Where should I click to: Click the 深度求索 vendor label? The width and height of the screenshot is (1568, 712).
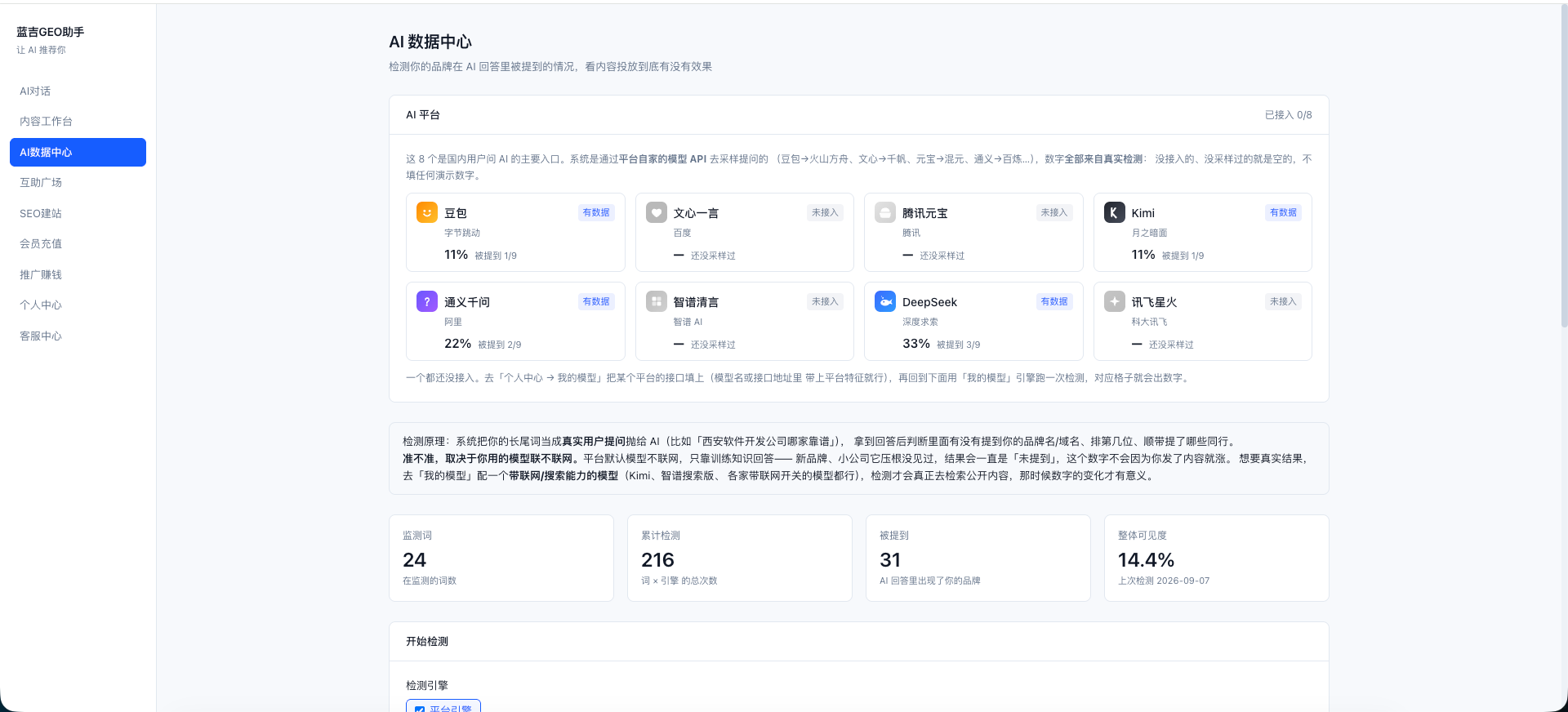click(x=920, y=322)
